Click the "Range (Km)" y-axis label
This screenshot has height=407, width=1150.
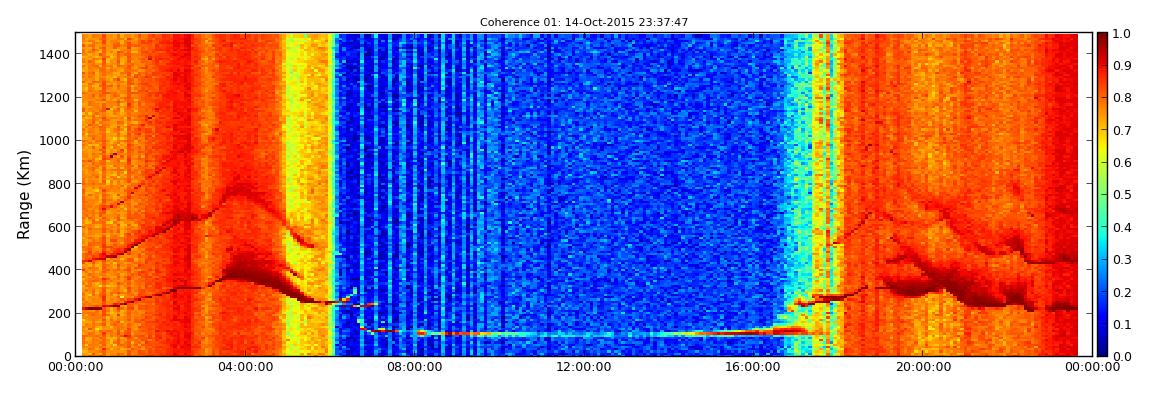[x=23, y=194]
